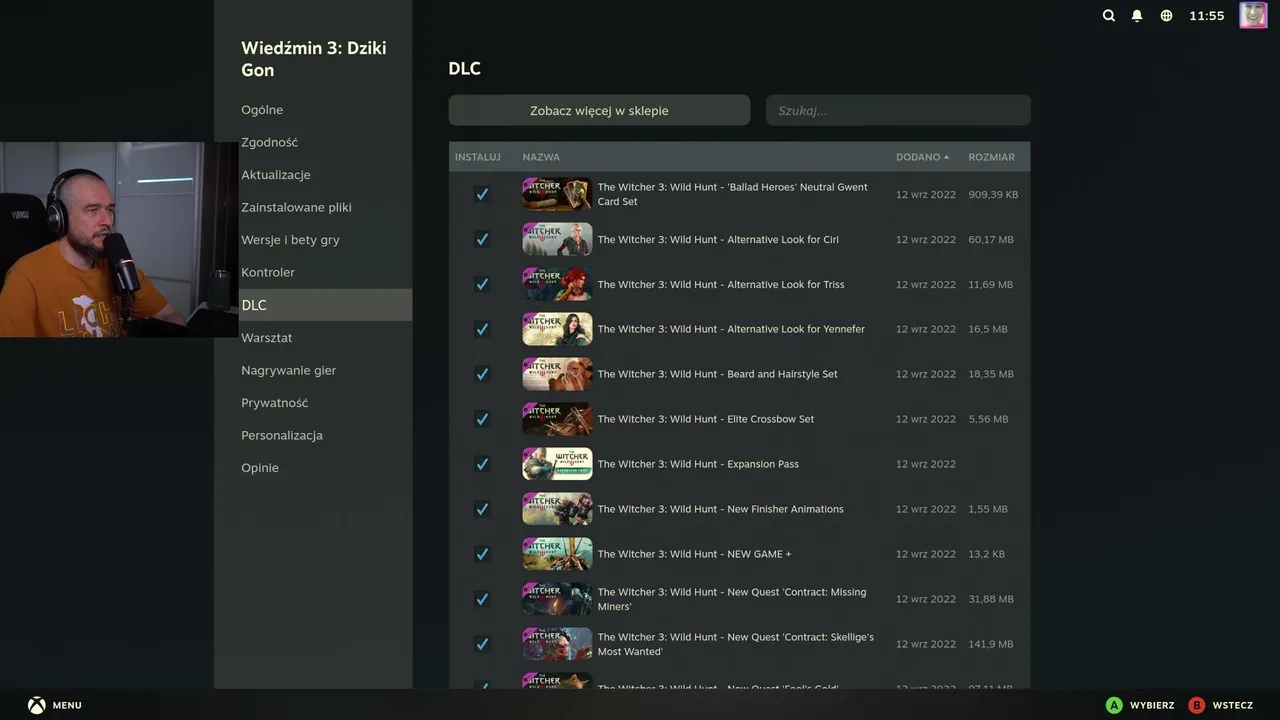Sort by the Instaluj column header
This screenshot has width=1280, height=720.
pyautogui.click(x=478, y=157)
